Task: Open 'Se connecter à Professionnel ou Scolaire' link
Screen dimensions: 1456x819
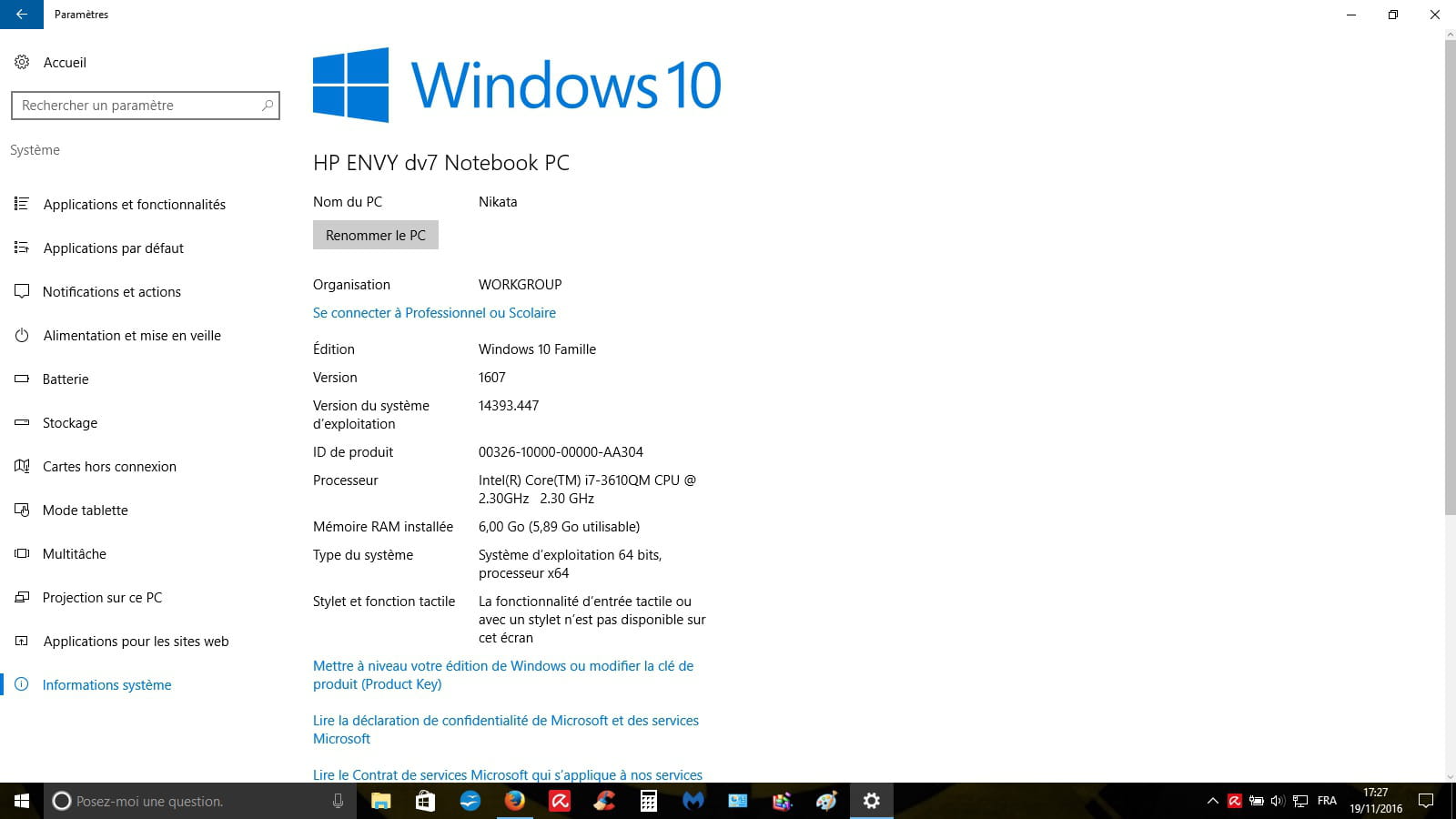Action: 434,313
